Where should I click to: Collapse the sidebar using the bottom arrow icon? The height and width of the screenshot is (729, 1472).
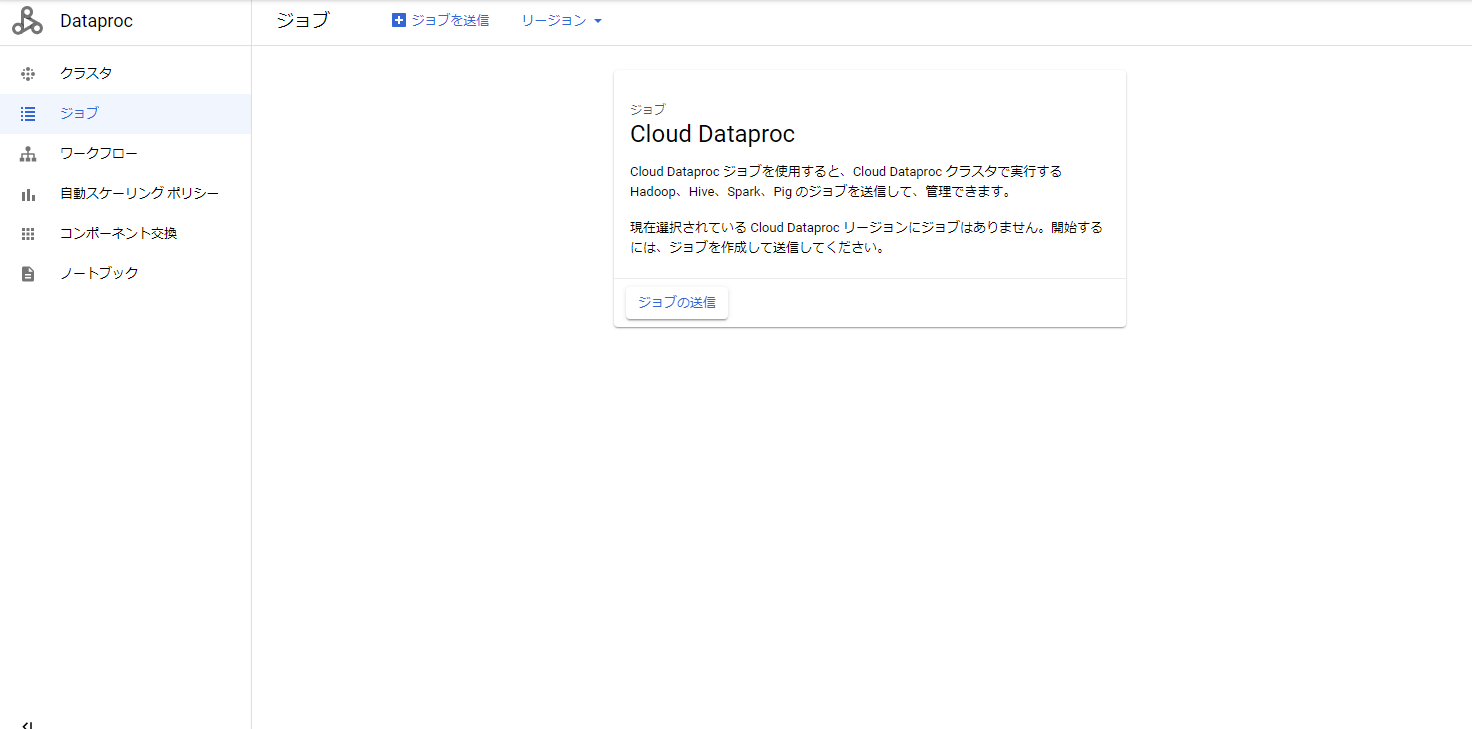pos(28,724)
